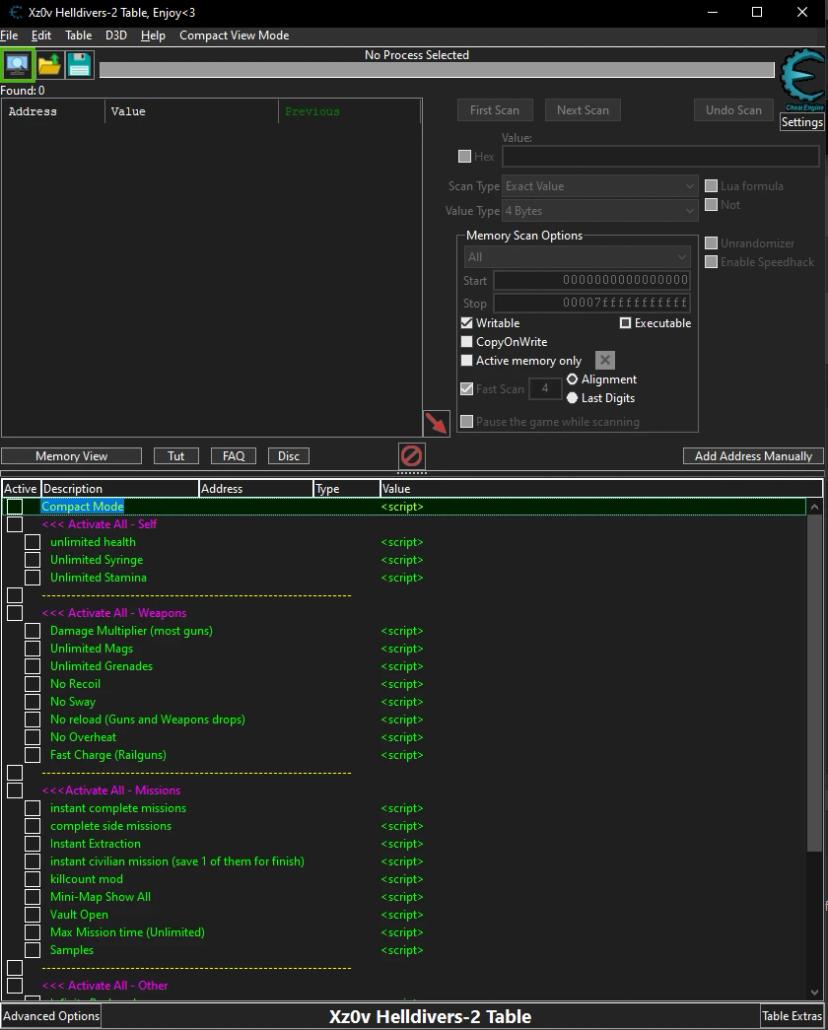Image resolution: width=828 pixels, height=1030 pixels.
Task: Click the Description column header
Action: click(x=120, y=489)
